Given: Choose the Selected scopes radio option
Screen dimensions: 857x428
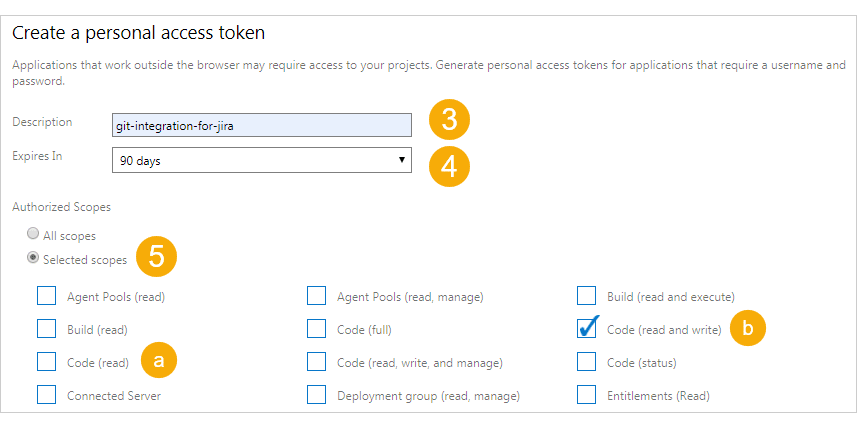Looking at the screenshot, I should point(33,257).
